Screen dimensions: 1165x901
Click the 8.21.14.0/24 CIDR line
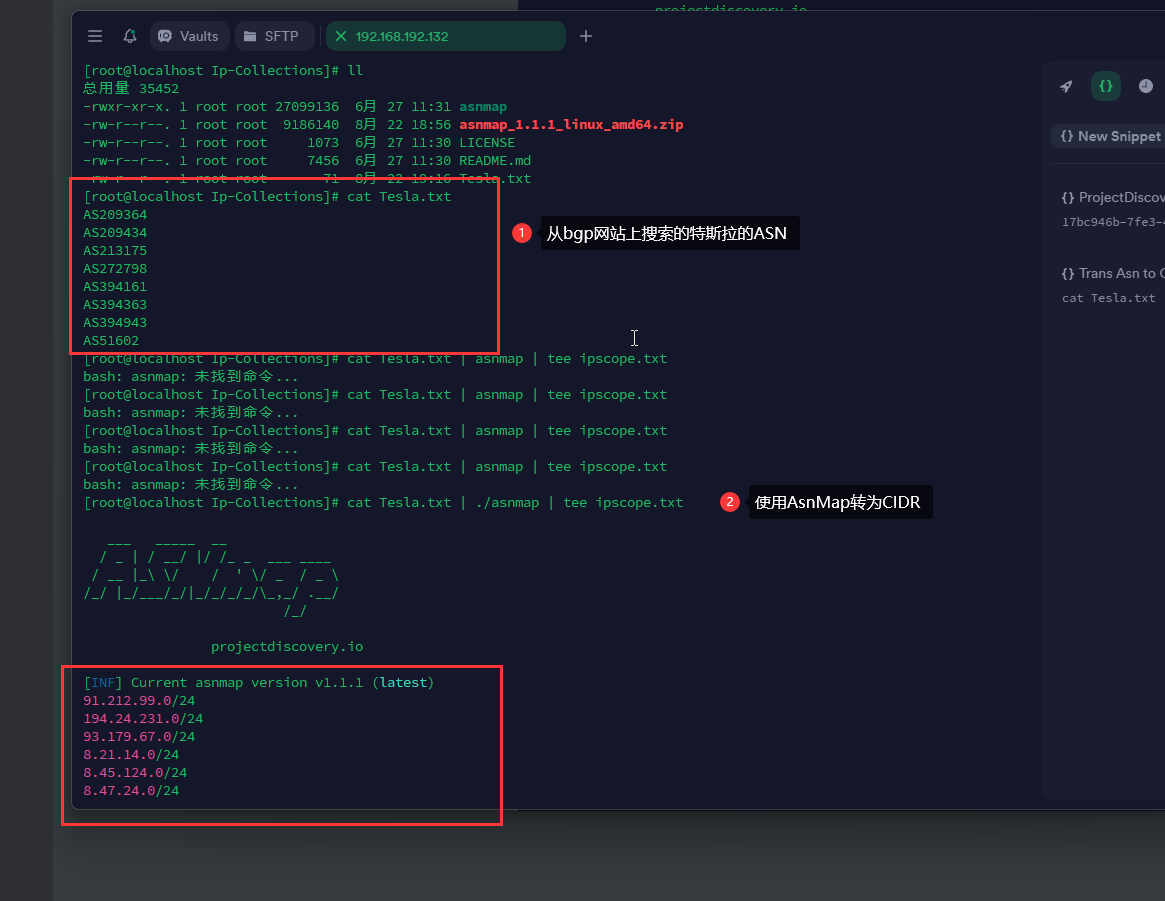click(x=131, y=754)
